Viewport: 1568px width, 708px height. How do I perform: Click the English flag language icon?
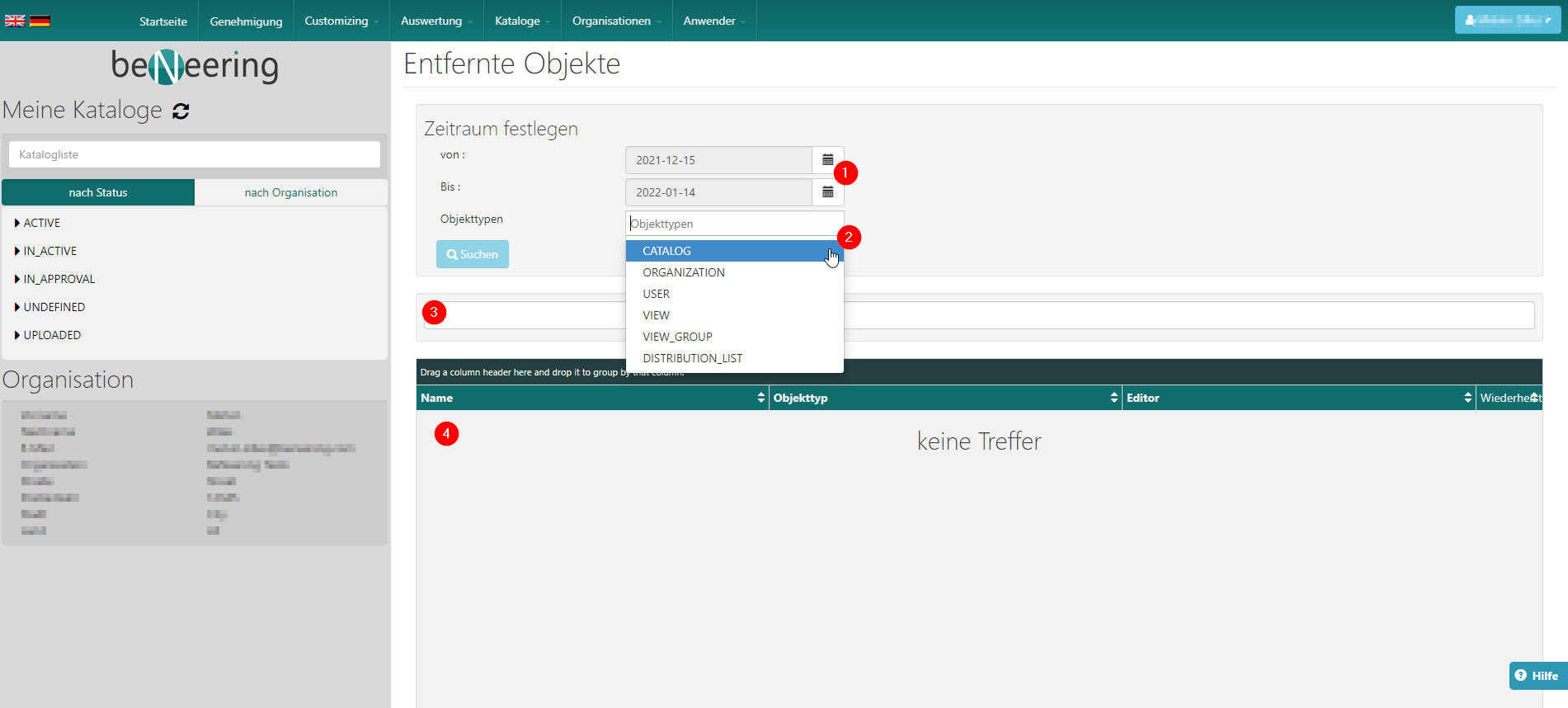click(15, 21)
